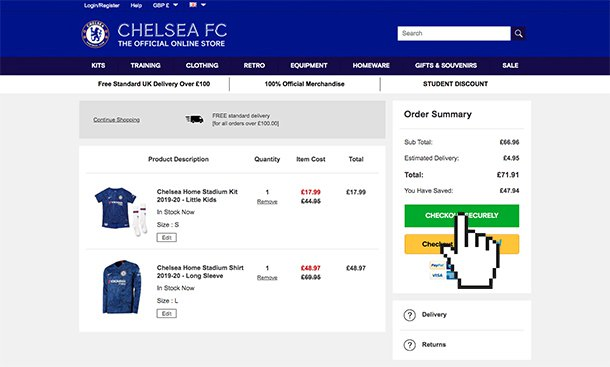Viewport: 610px width, 367px height.
Task: Click into the Search input field
Action: click(x=454, y=33)
